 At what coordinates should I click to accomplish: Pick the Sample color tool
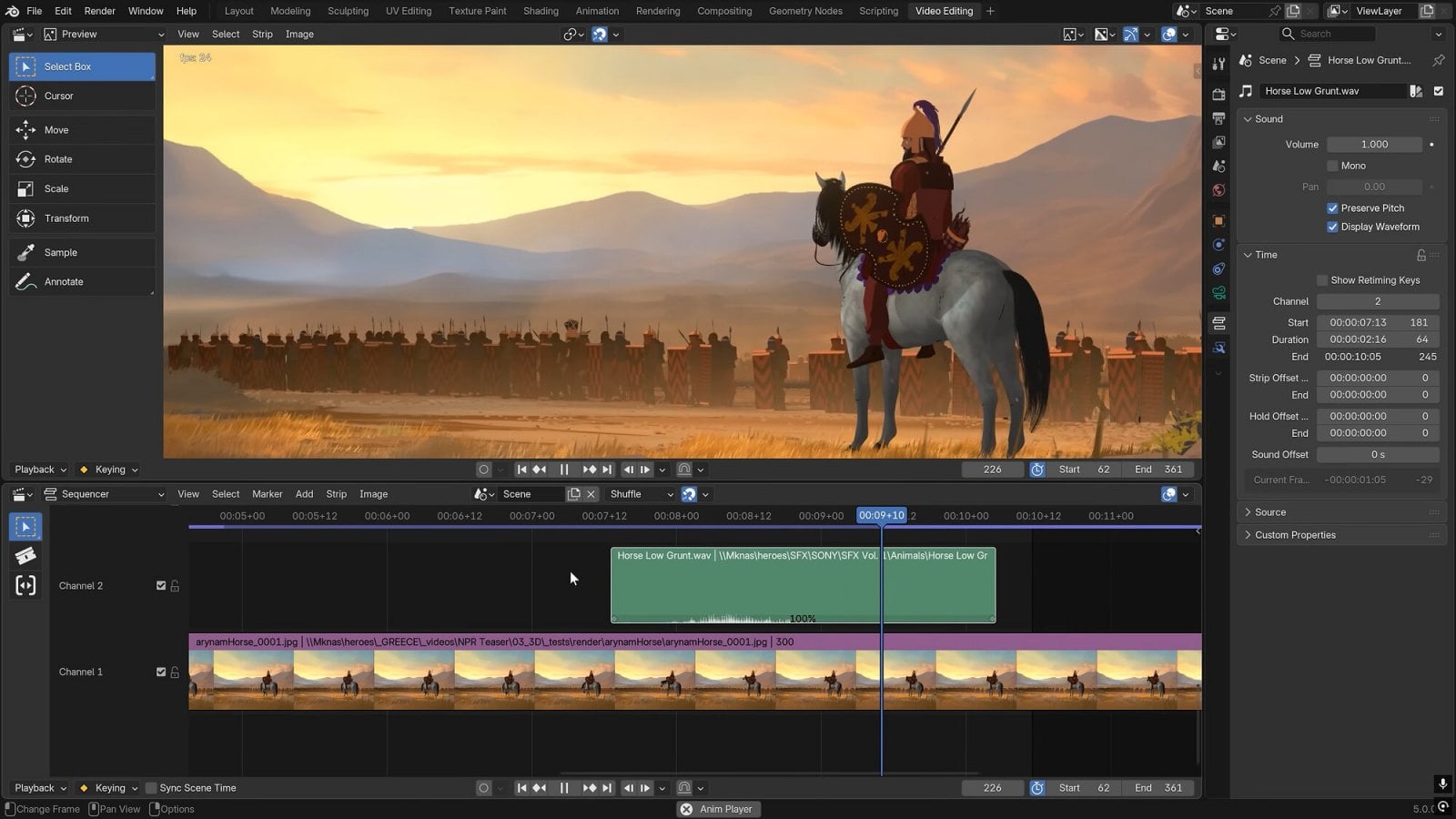click(60, 252)
